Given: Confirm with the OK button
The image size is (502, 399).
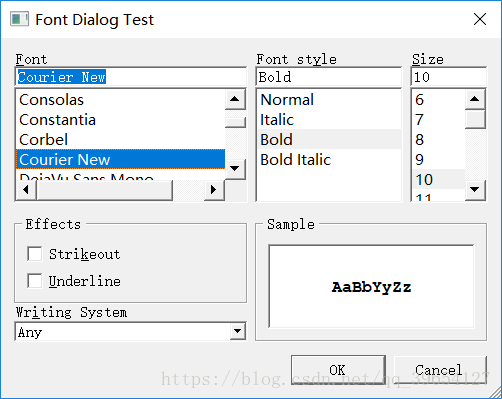Looking at the screenshot, I should tap(338, 370).
